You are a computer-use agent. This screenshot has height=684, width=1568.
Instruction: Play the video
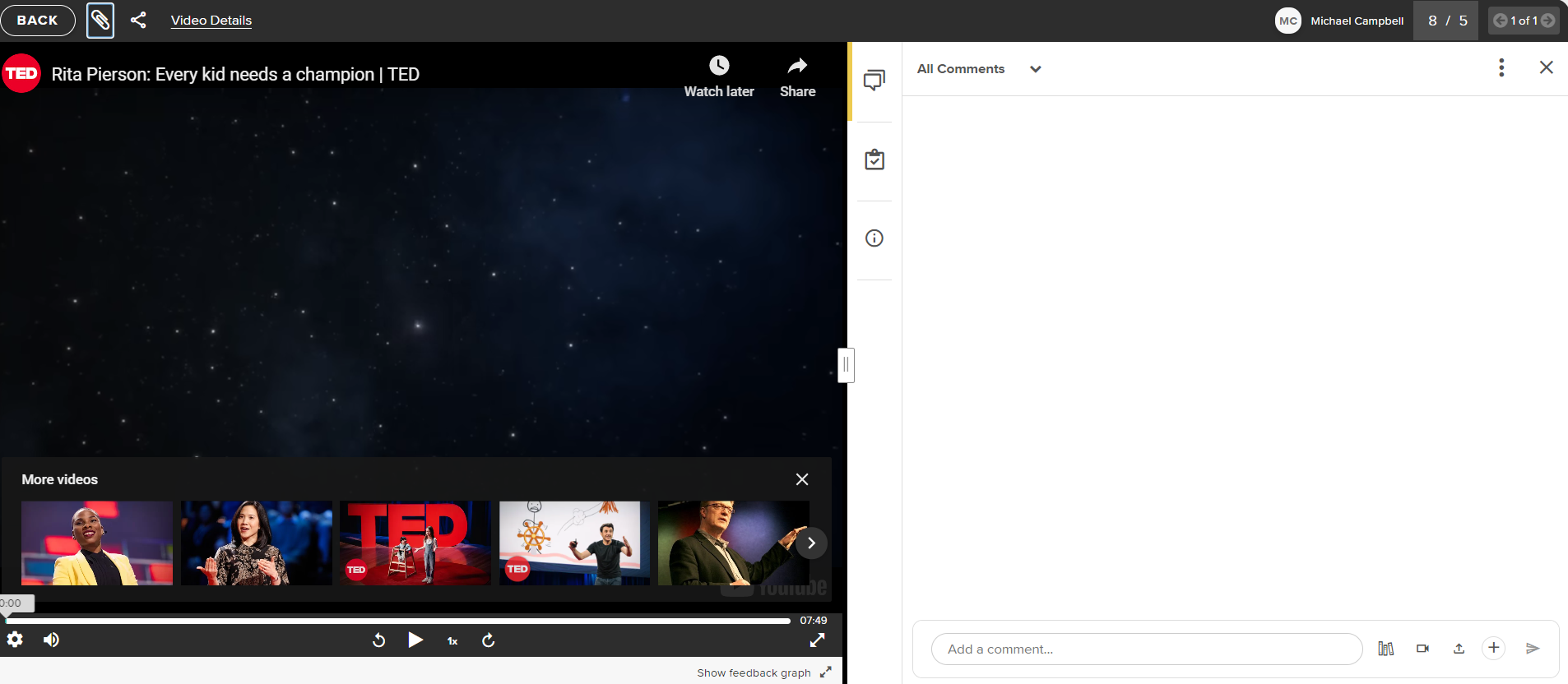click(415, 640)
